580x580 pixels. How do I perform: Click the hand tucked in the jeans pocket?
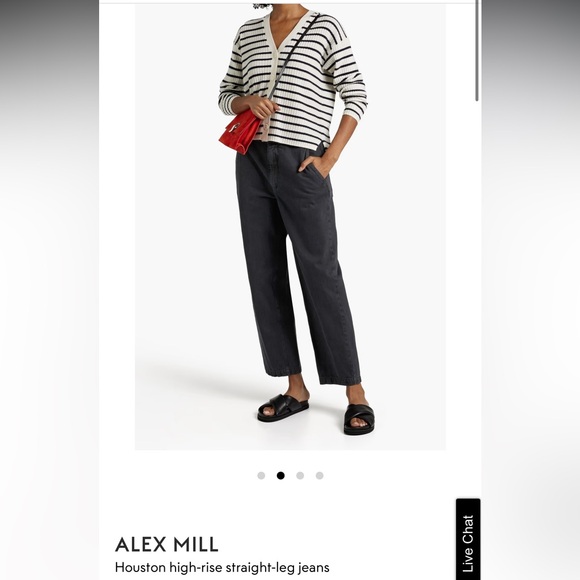[312, 165]
